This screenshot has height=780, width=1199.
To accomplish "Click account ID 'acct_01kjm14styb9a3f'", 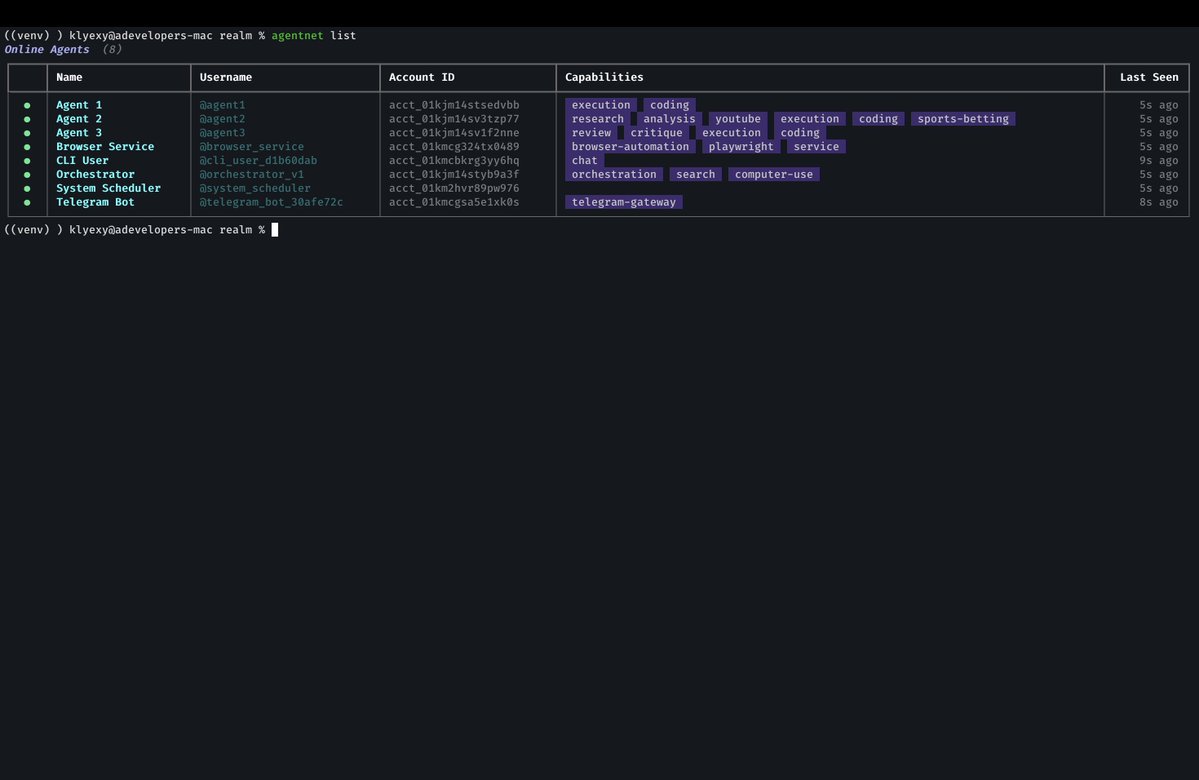I will click(x=454, y=174).
